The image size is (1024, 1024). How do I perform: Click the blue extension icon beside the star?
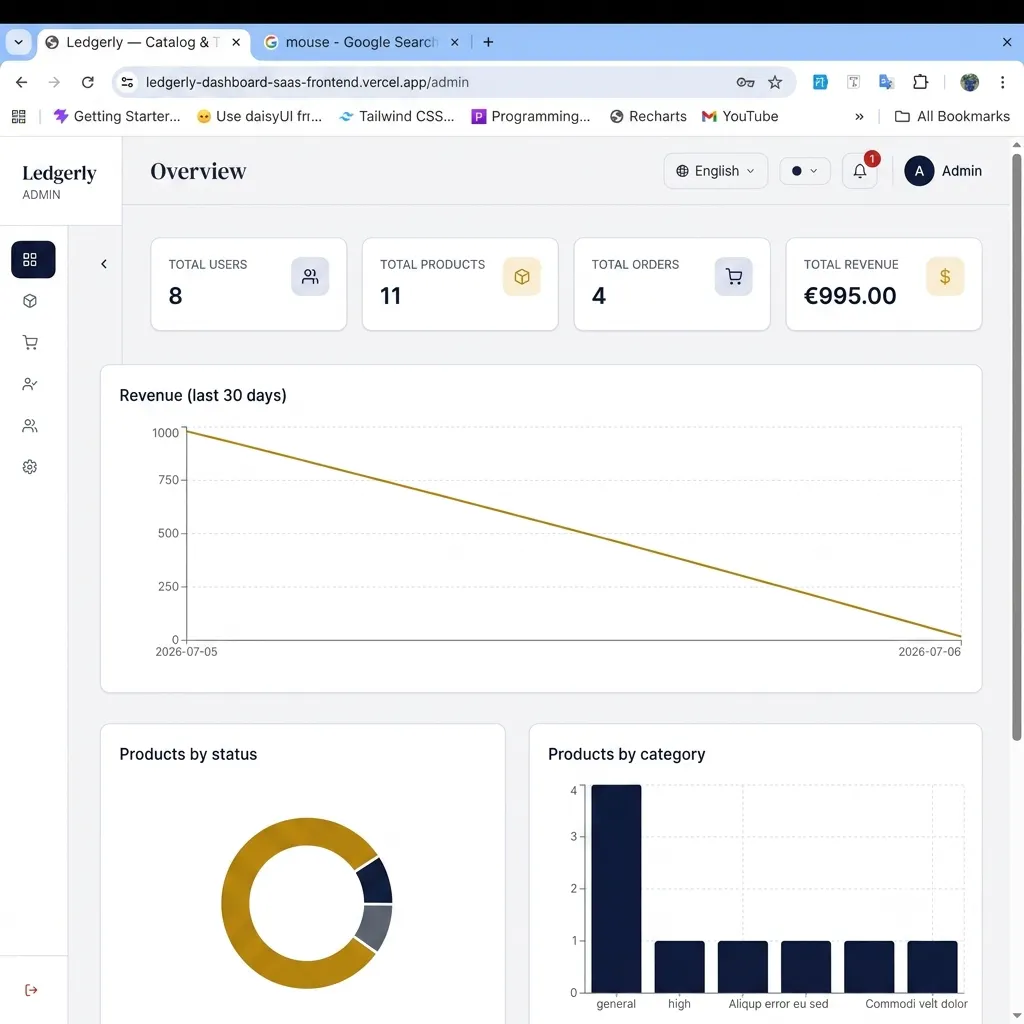[820, 82]
